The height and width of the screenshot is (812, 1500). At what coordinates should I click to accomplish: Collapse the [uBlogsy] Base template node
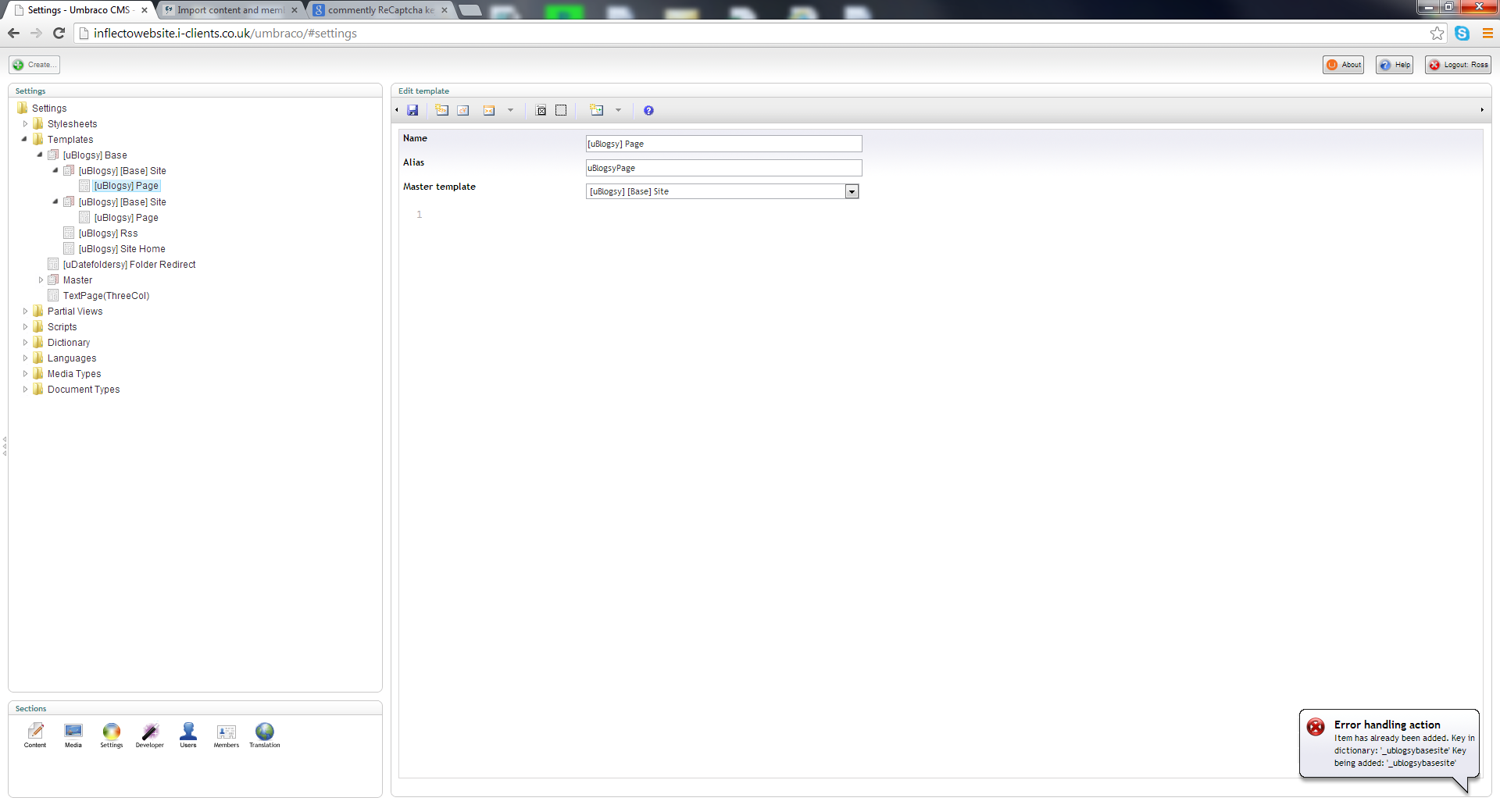[x=41, y=155]
